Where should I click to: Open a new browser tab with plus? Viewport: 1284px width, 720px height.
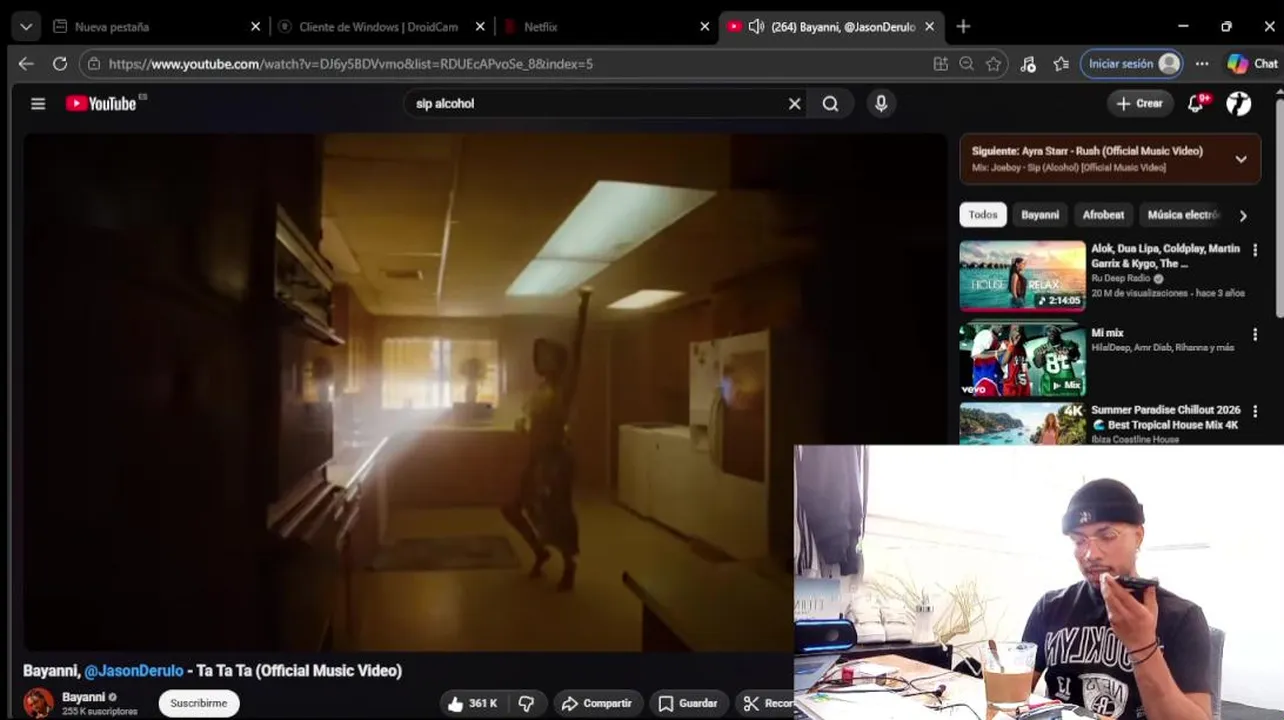tap(963, 27)
